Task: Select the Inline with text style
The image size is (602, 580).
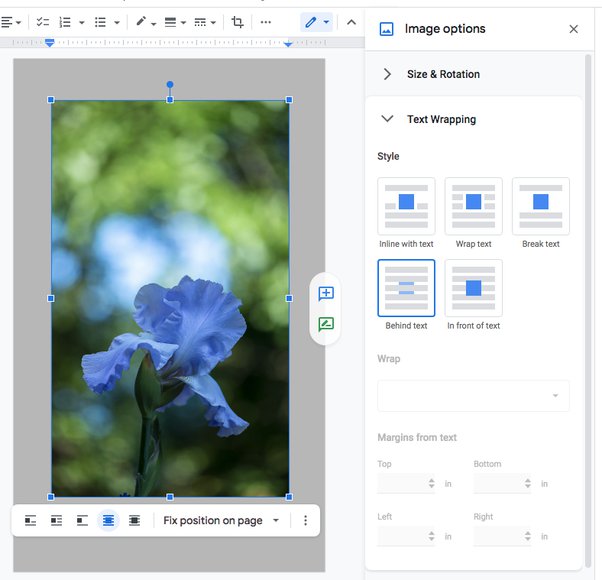Action: click(x=406, y=206)
